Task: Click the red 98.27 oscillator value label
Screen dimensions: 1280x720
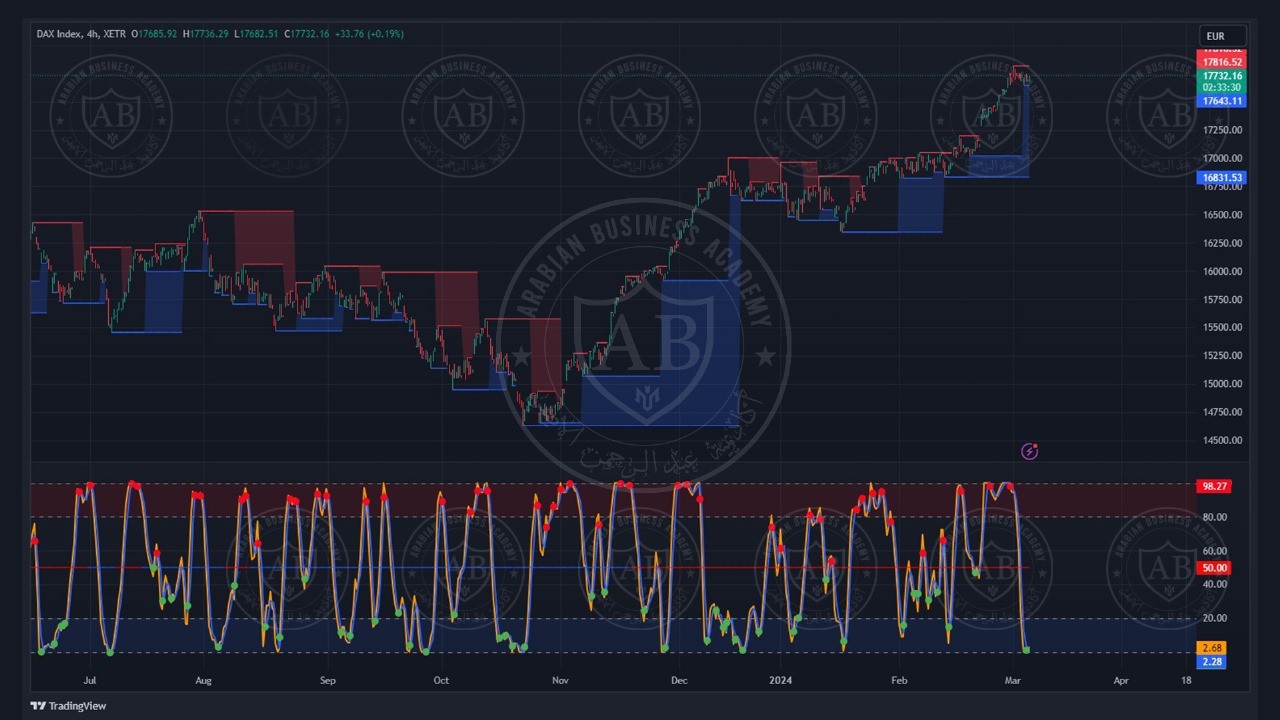Action: [1214, 486]
